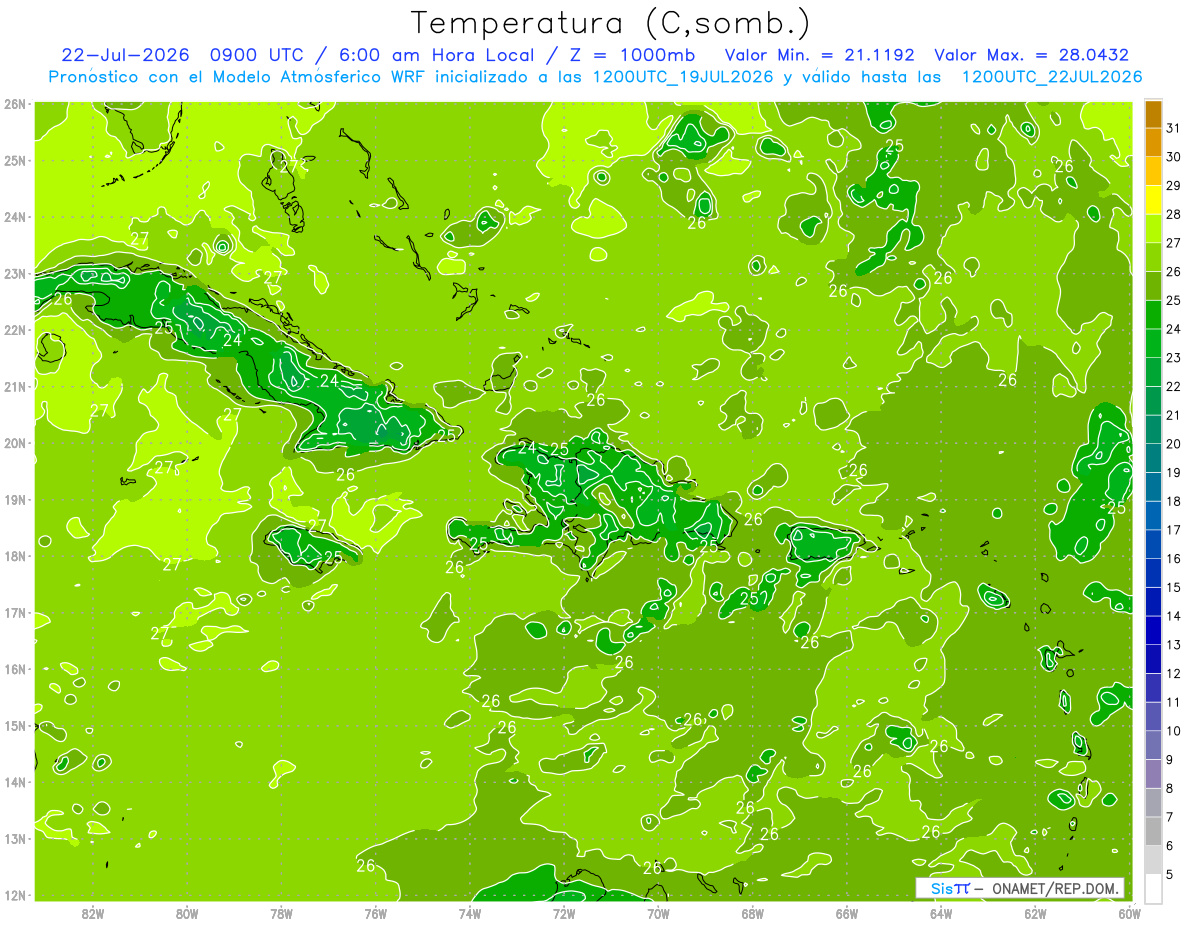Click blue swatch between scale values 15 and 16
Image resolution: width=1200 pixels, height=927 pixels.
pos(1153,573)
